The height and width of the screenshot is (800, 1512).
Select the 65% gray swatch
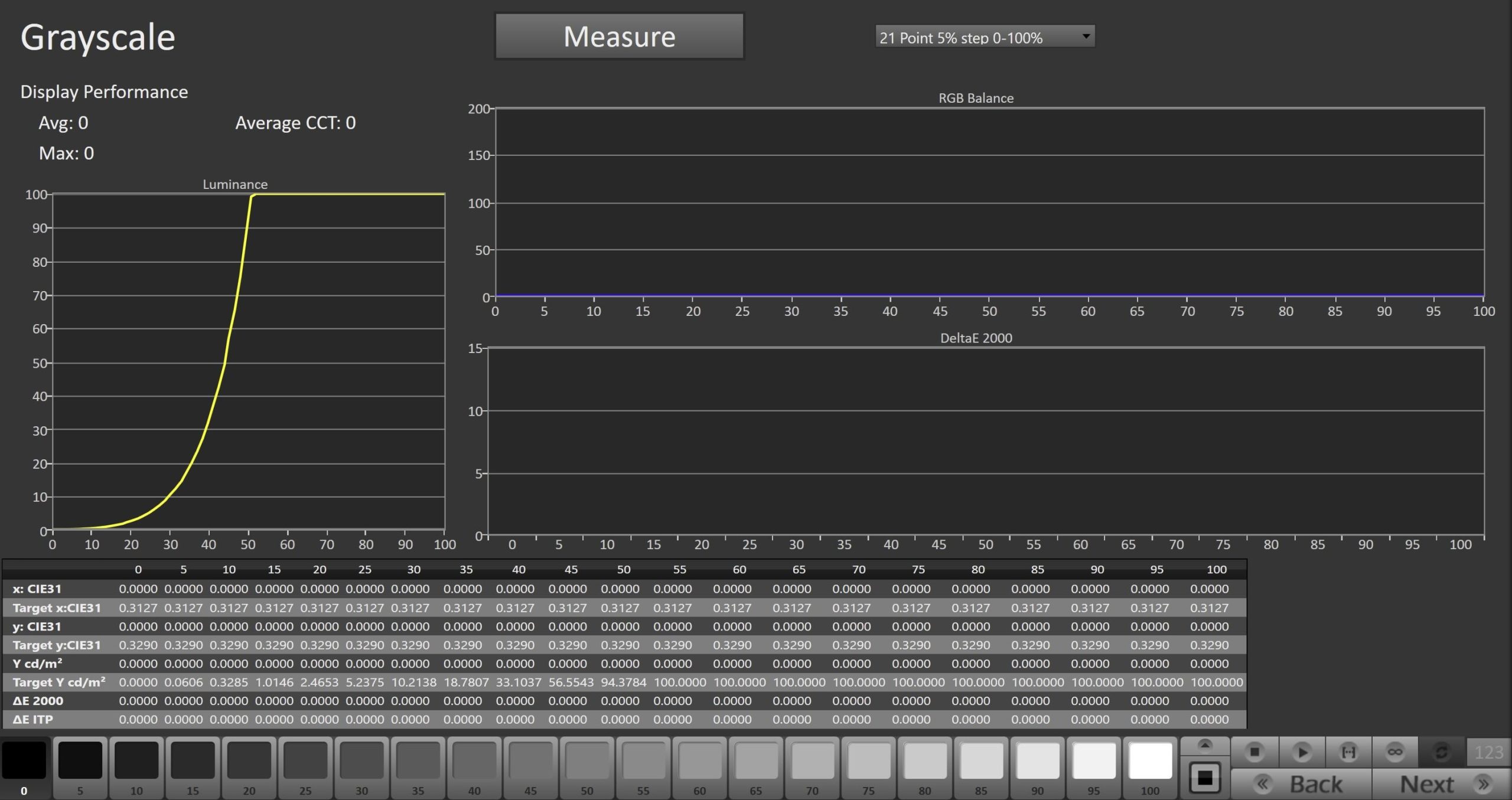coord(756,768)
